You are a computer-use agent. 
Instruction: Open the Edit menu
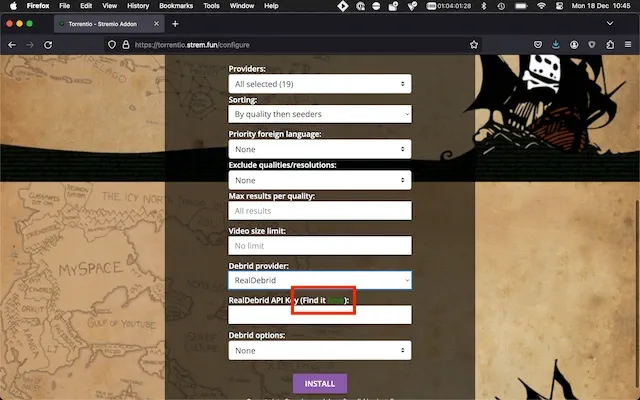point(86,6)
